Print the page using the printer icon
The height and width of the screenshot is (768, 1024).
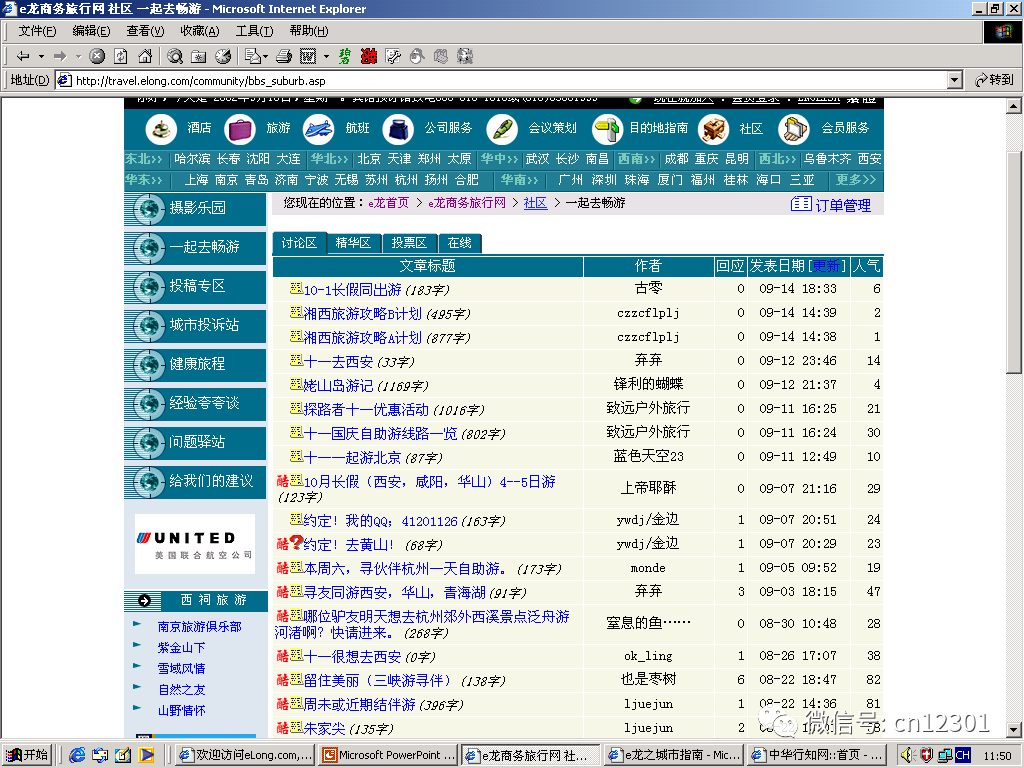point(283,57)
